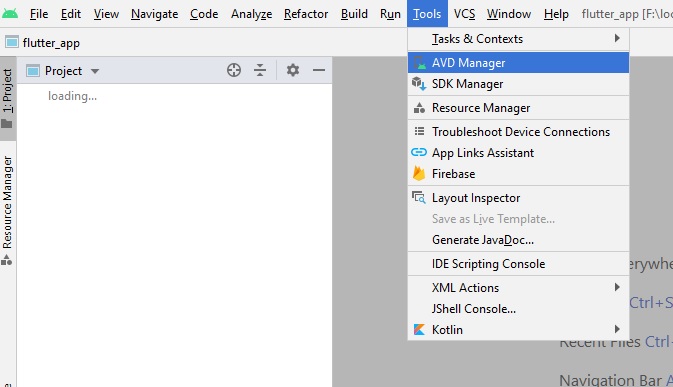Viewport: 673px width, 387px height.
Task: Open the Project view type dropdown
Action: click(x=95, y=71)
